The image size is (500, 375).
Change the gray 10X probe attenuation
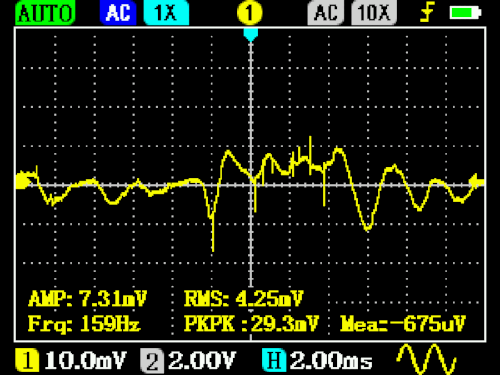[374, 13]
